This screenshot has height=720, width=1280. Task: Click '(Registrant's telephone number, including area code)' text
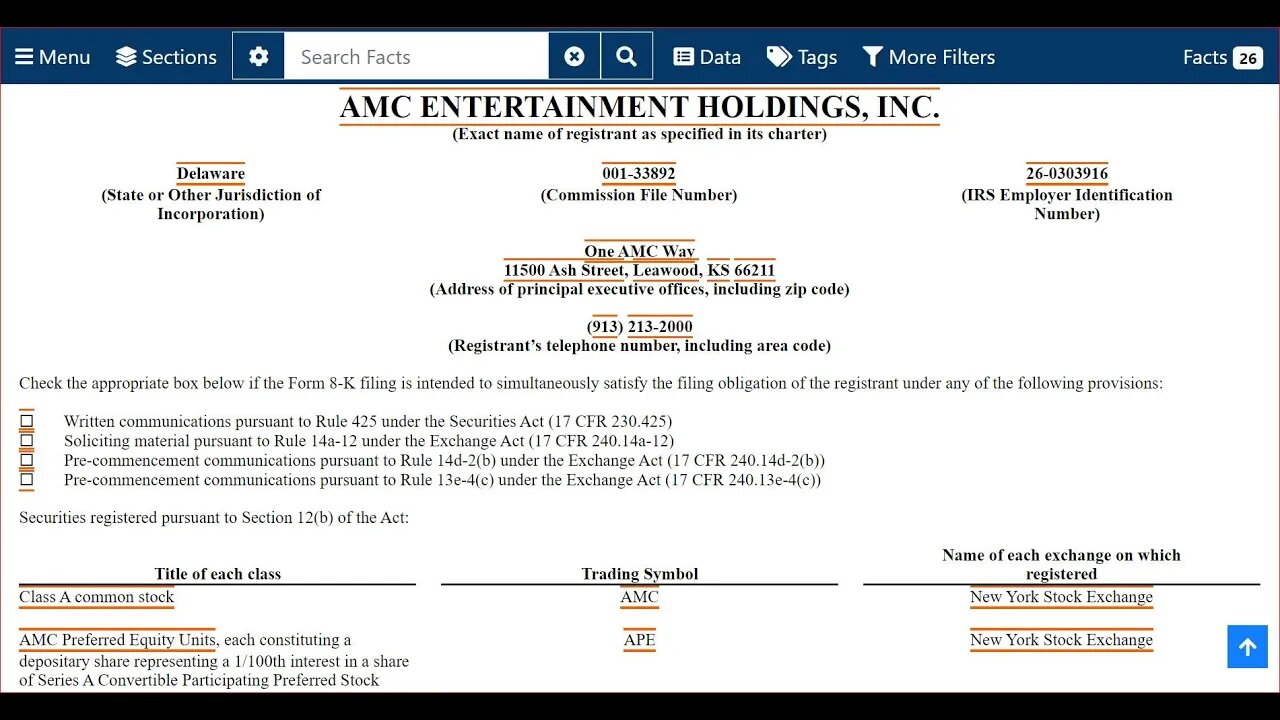pos(639,346)
